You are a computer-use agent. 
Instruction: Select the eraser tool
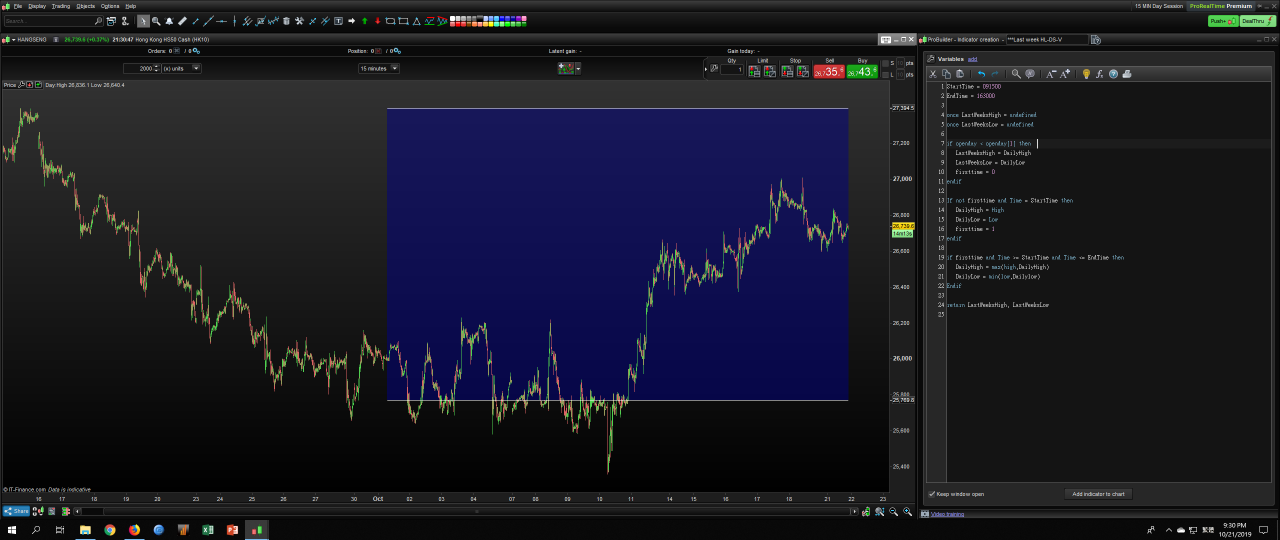click(182, 21)
